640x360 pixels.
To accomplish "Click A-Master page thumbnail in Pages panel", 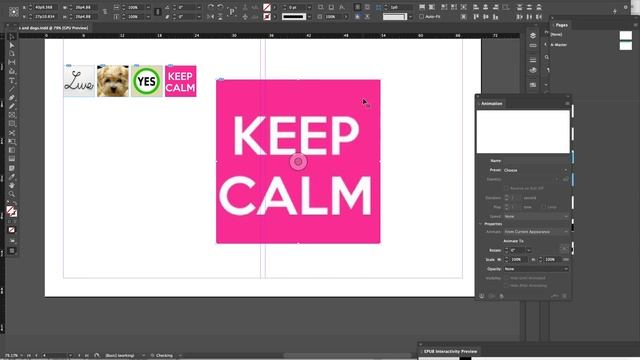I will 625,45.
